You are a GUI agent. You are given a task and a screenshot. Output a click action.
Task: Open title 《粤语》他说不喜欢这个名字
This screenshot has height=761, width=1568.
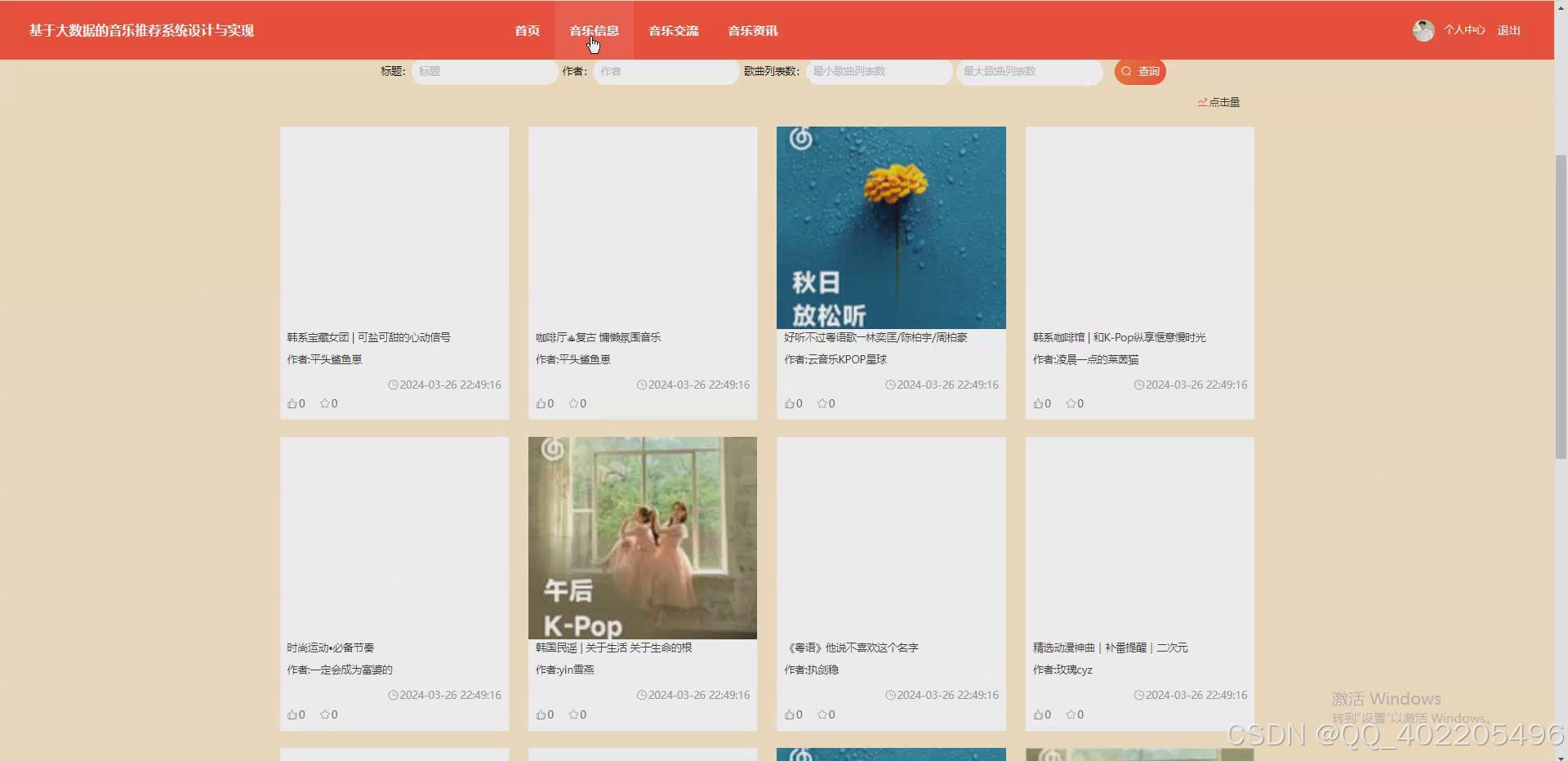coord(851,648)
